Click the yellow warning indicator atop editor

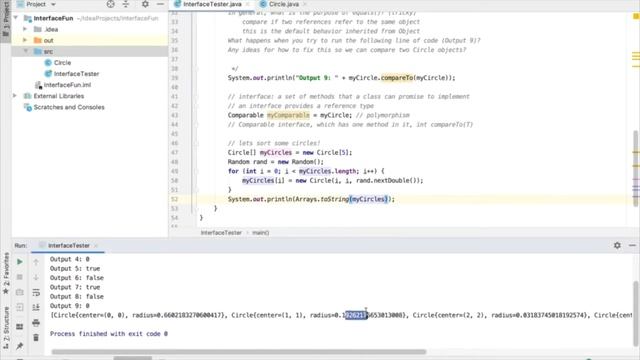[x=636, y=16]
